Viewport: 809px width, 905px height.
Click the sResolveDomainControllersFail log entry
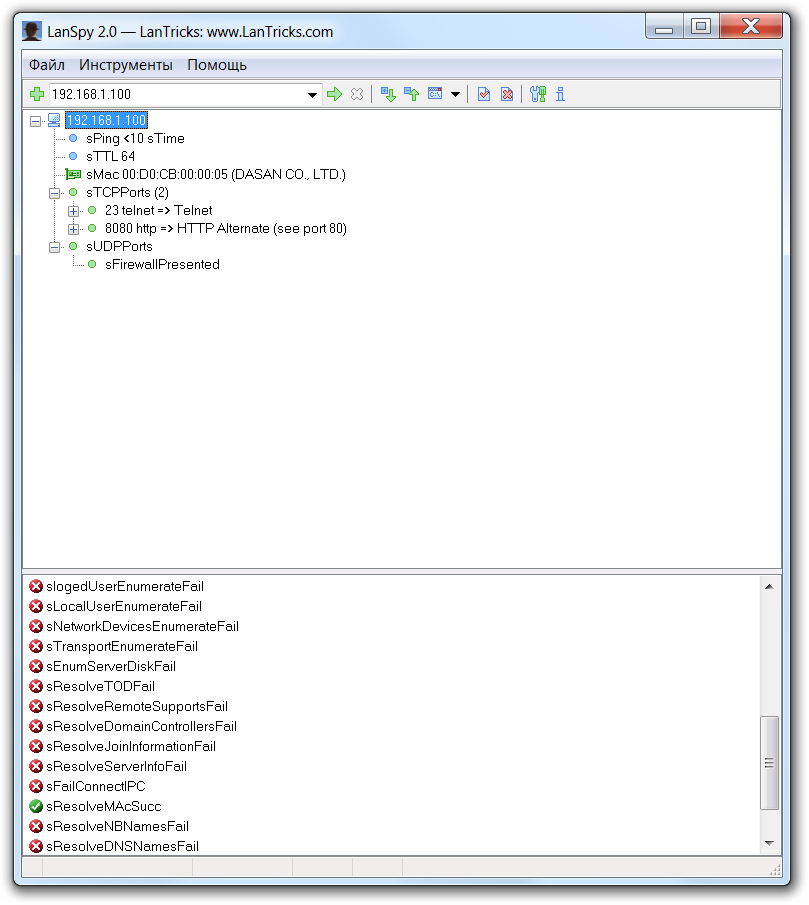pyautogui.click(x=141, y=727)
